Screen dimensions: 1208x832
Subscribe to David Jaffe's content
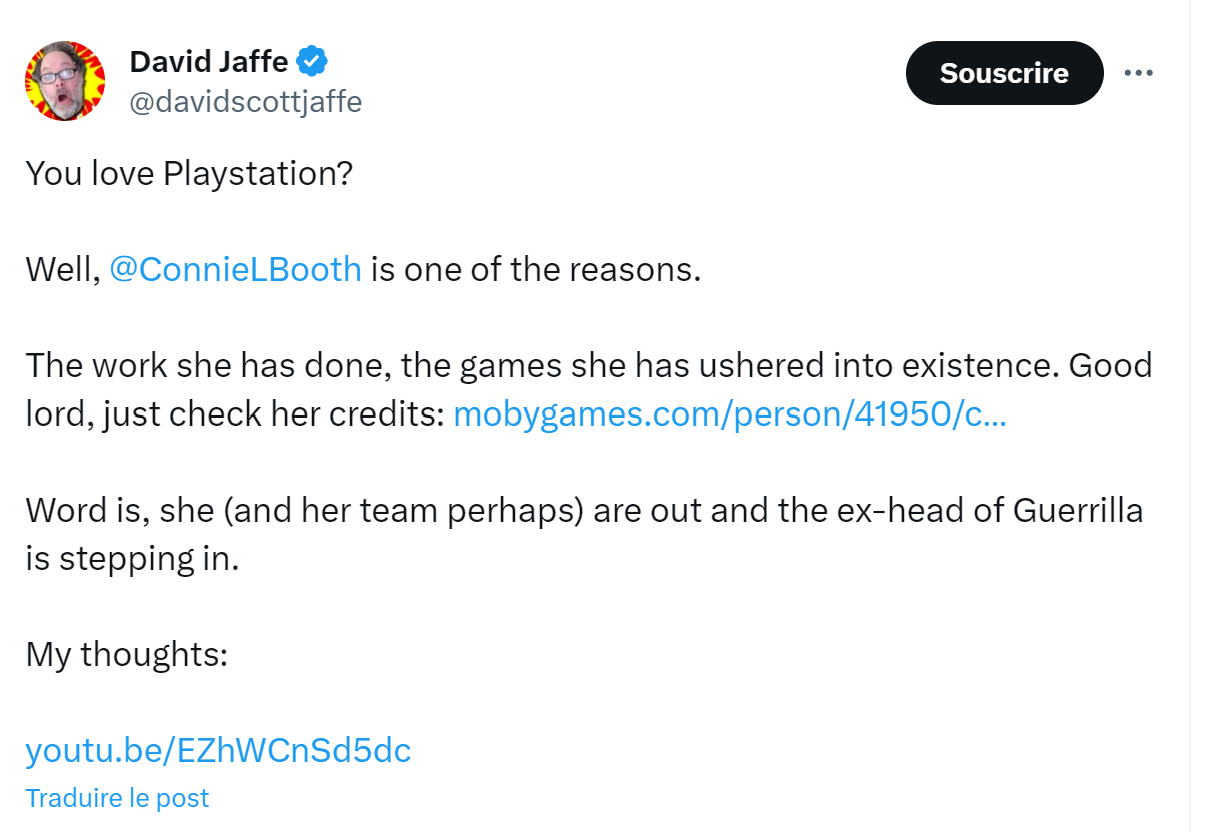point(1004,72)
